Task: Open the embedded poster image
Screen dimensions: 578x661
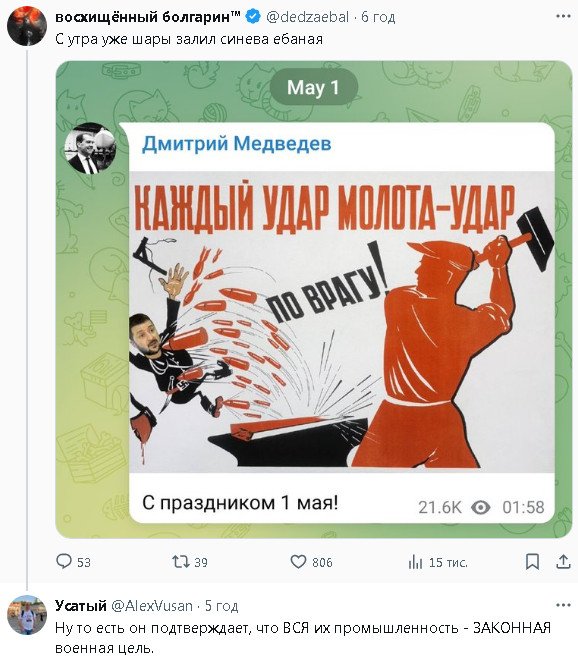Action: point(341,322)
